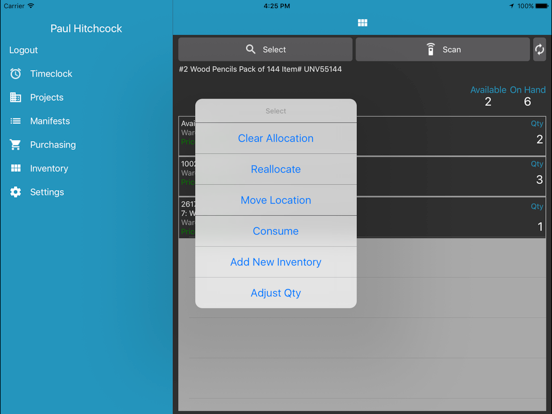Click the Purchasing cart icon
552x414 pixels.
coord(15,145)
